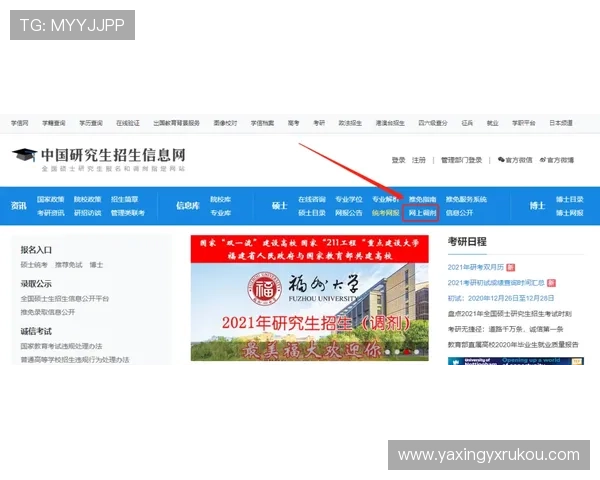The image size is (600, 480).
Task: Select 硕士 in the blue navigation bar
Action: pyautogui.click(x=280, y=206)
